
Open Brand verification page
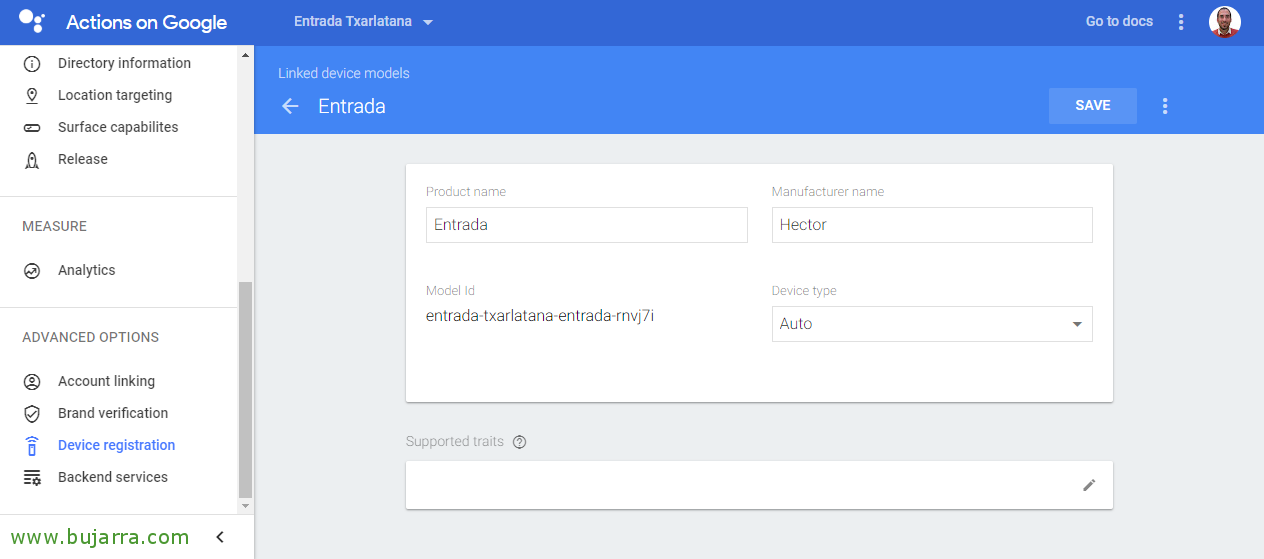[x=113, y=413]
